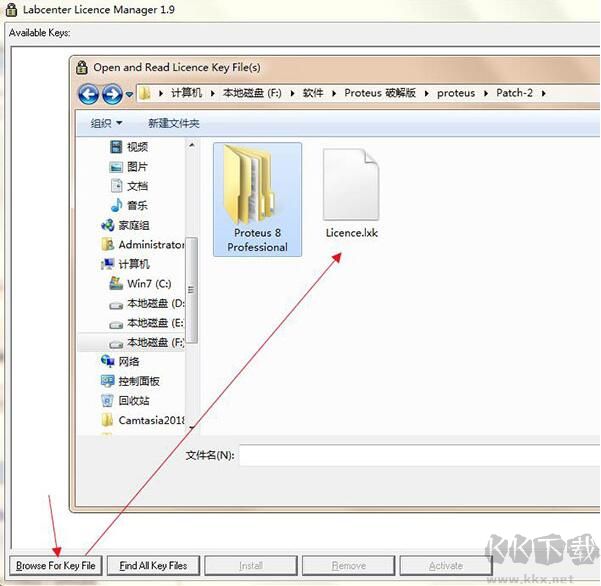The height and width of the screenshot is (586, 601).
Task: Click 新建文件夹 toolbar button
Action: [x=174, y=123]
